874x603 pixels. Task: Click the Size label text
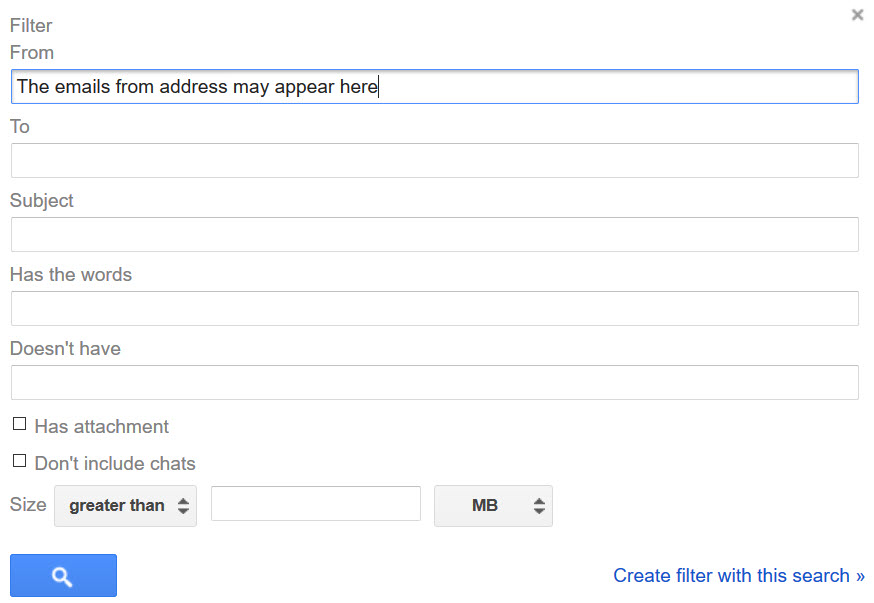click(28, 504)
